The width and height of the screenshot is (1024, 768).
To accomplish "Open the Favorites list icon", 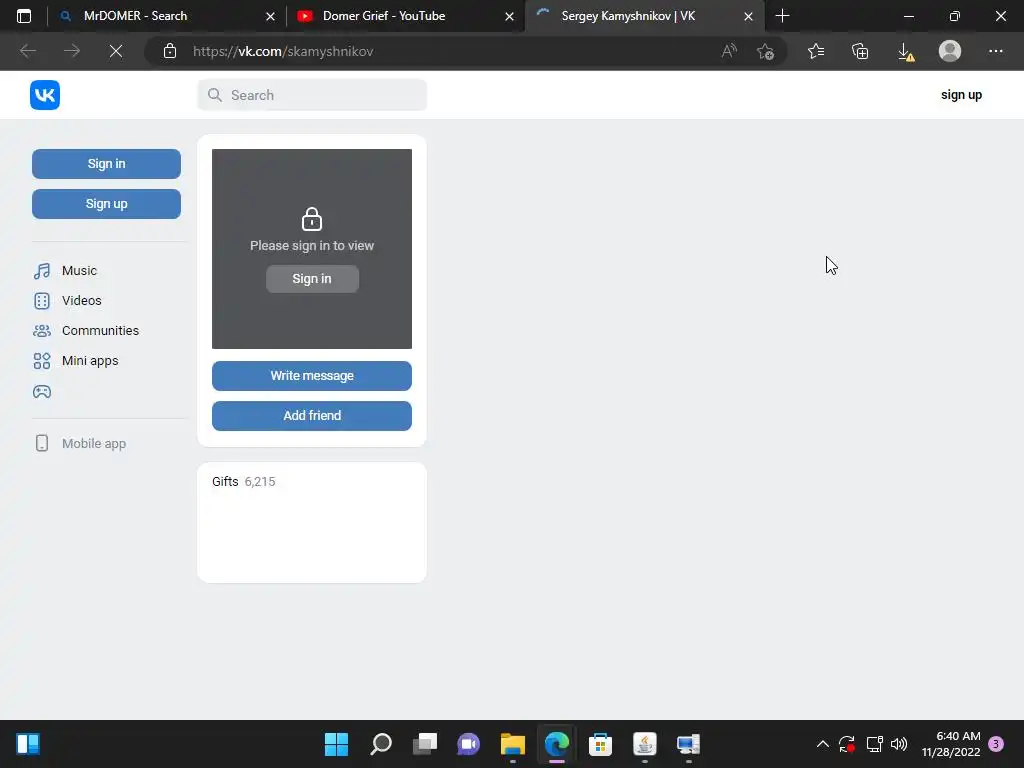I will point(816,51).
